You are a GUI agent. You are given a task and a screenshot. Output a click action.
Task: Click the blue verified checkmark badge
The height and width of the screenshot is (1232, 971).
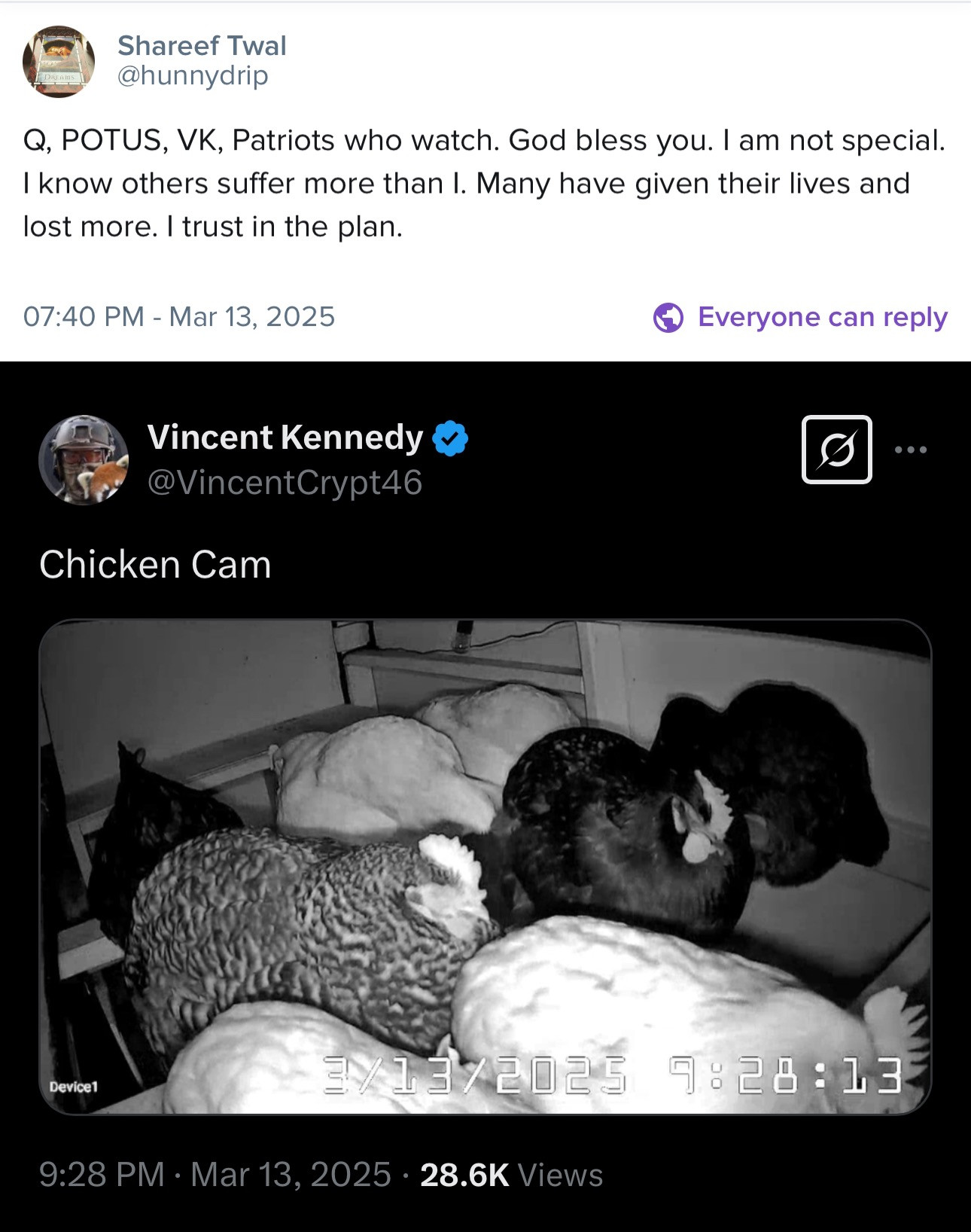tap(450, 438)
